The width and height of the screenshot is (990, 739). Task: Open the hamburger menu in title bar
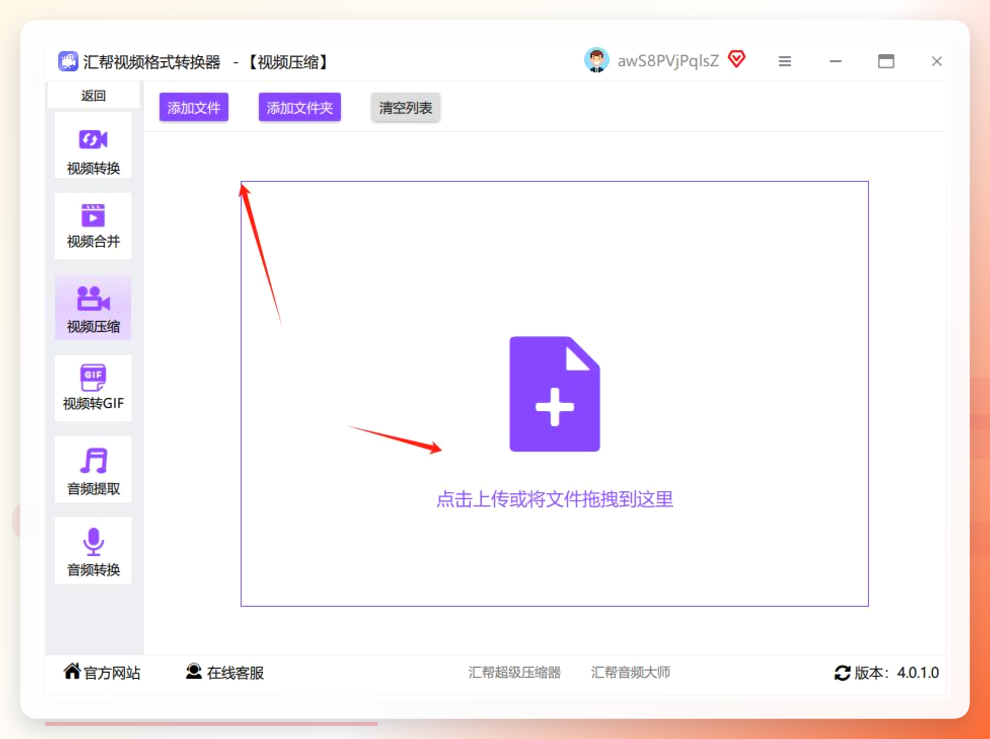point(785,61)
